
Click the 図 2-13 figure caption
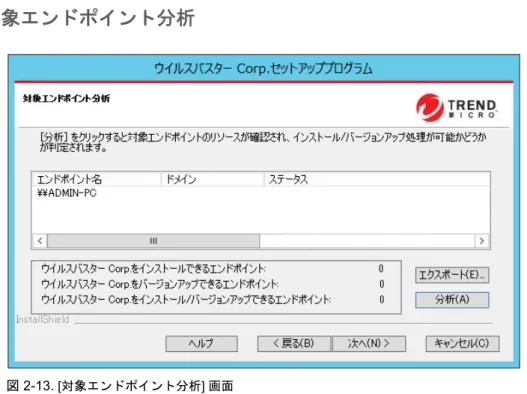120,386
